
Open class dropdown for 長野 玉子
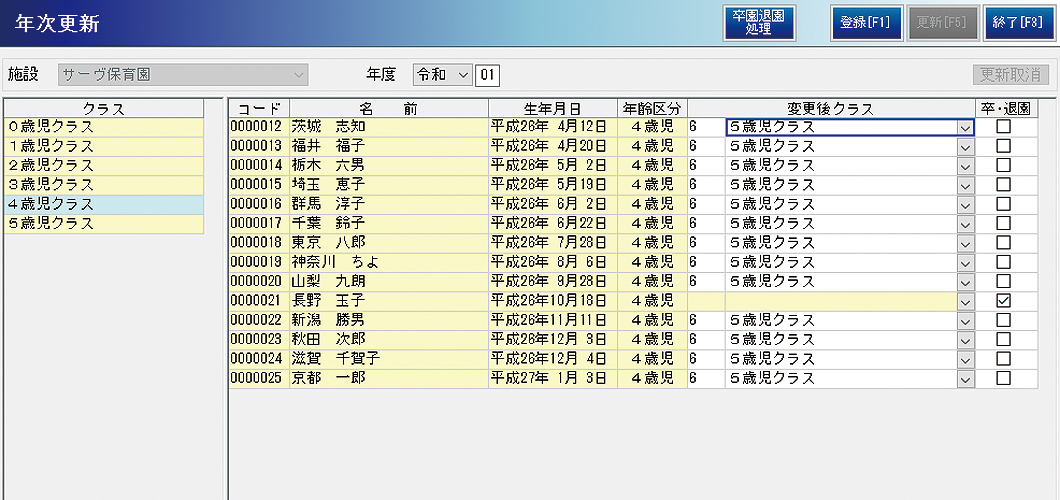click(965, 302)
